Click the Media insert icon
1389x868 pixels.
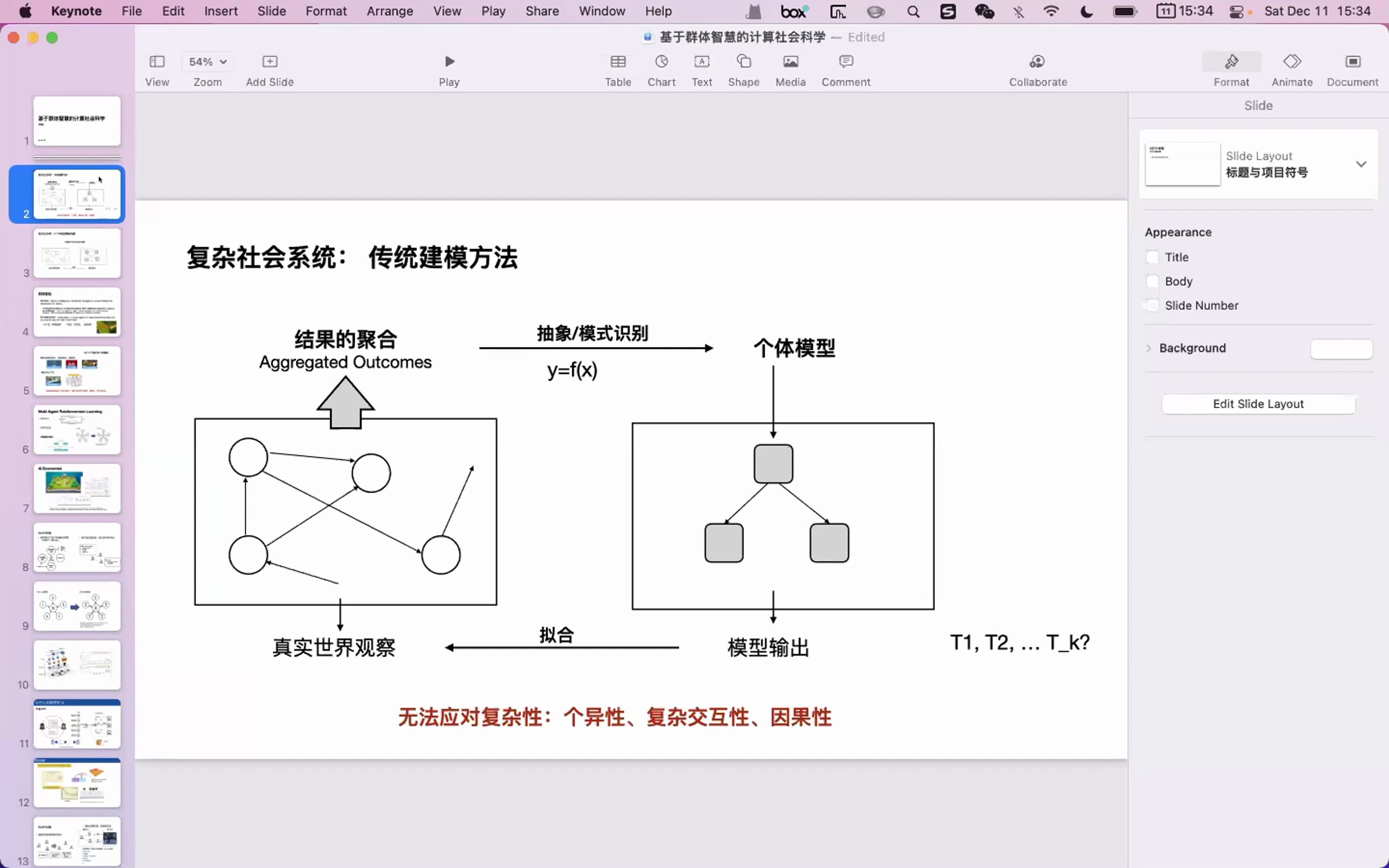click(790, 61)
